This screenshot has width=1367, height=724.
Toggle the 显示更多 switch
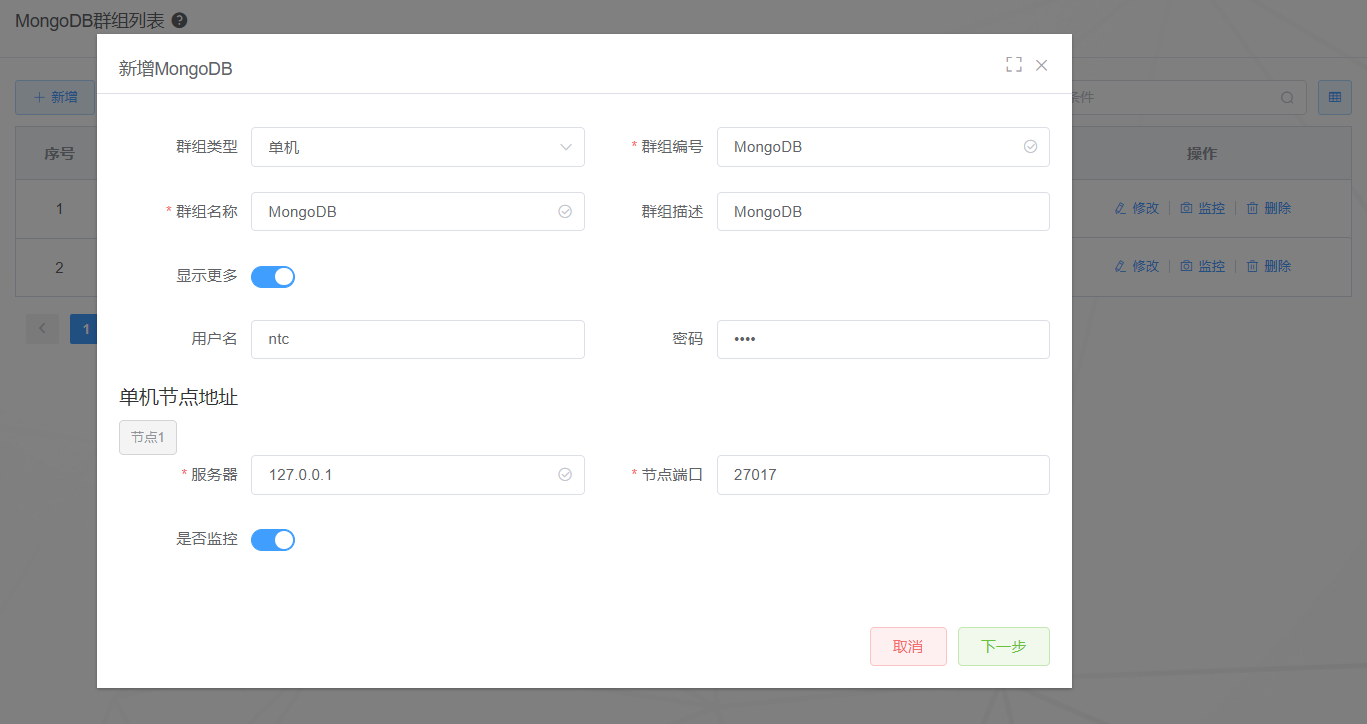[273, 277]
